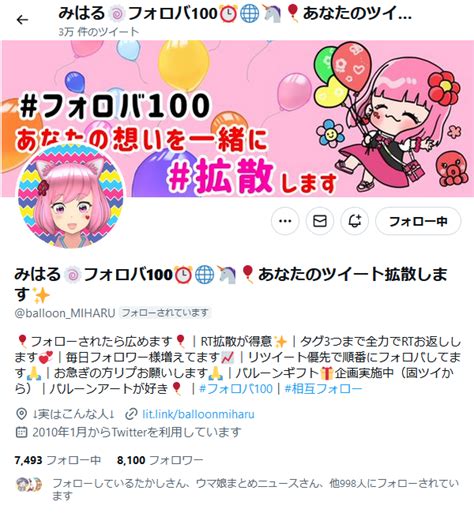The width and height of the screenshot is (474, 528).
Task: Open the three-dot more options menu
Action: (285, 221)
